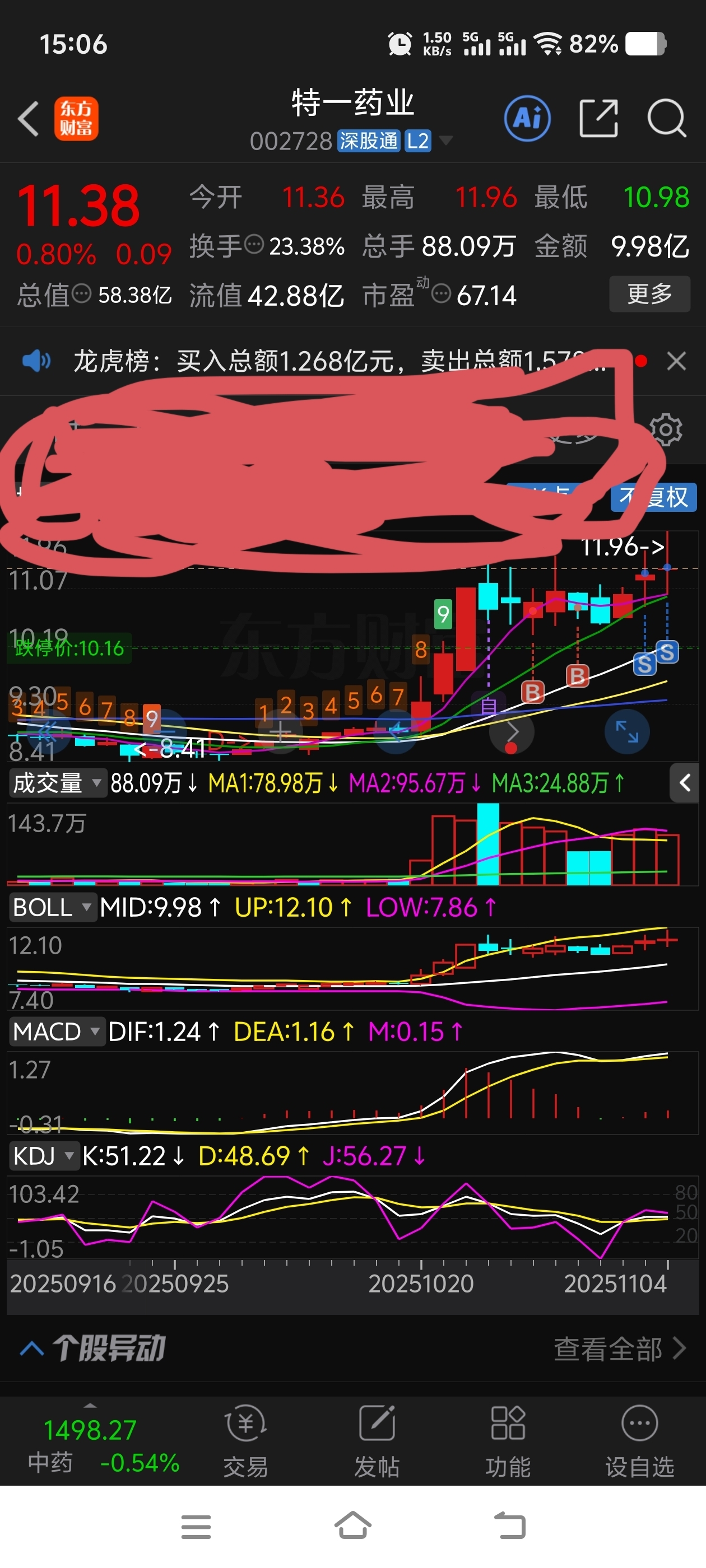Tap the upper-right red B buy marker
The image size is (706, 1568).
(577, 676)
